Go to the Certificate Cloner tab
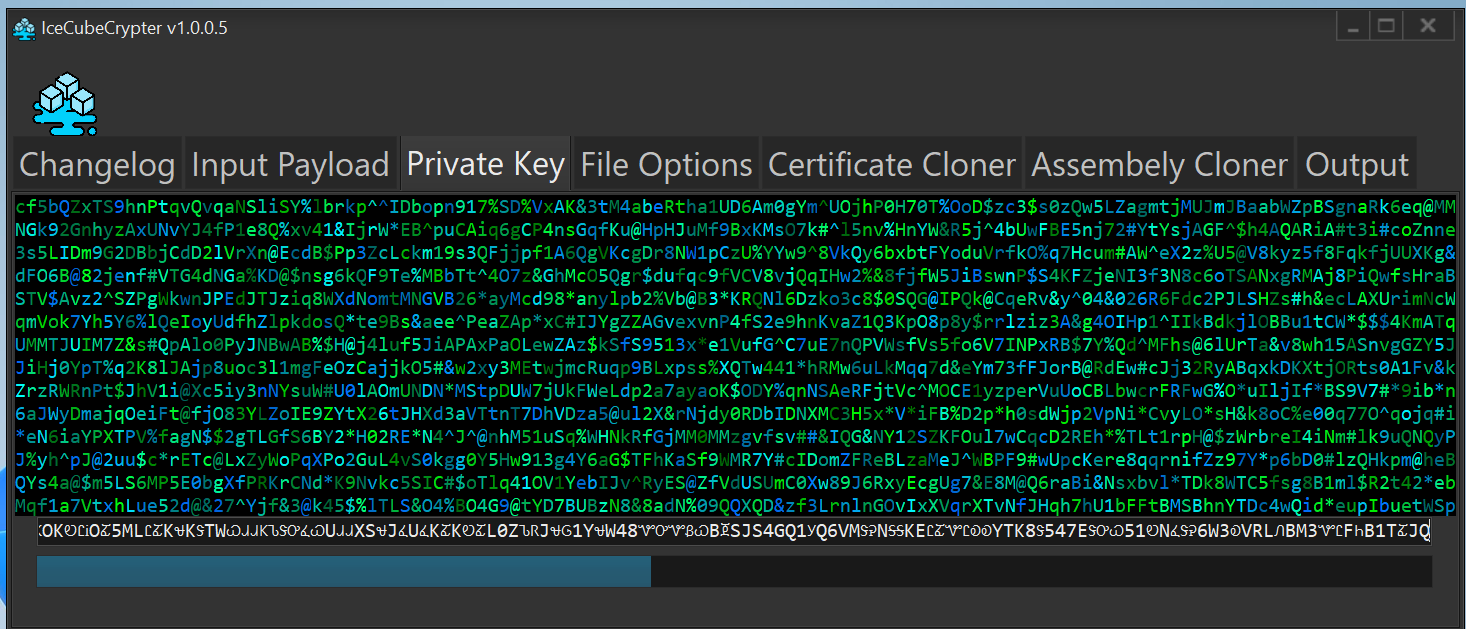This screenshot has width=1466, height=629. [x=892, y=164]
